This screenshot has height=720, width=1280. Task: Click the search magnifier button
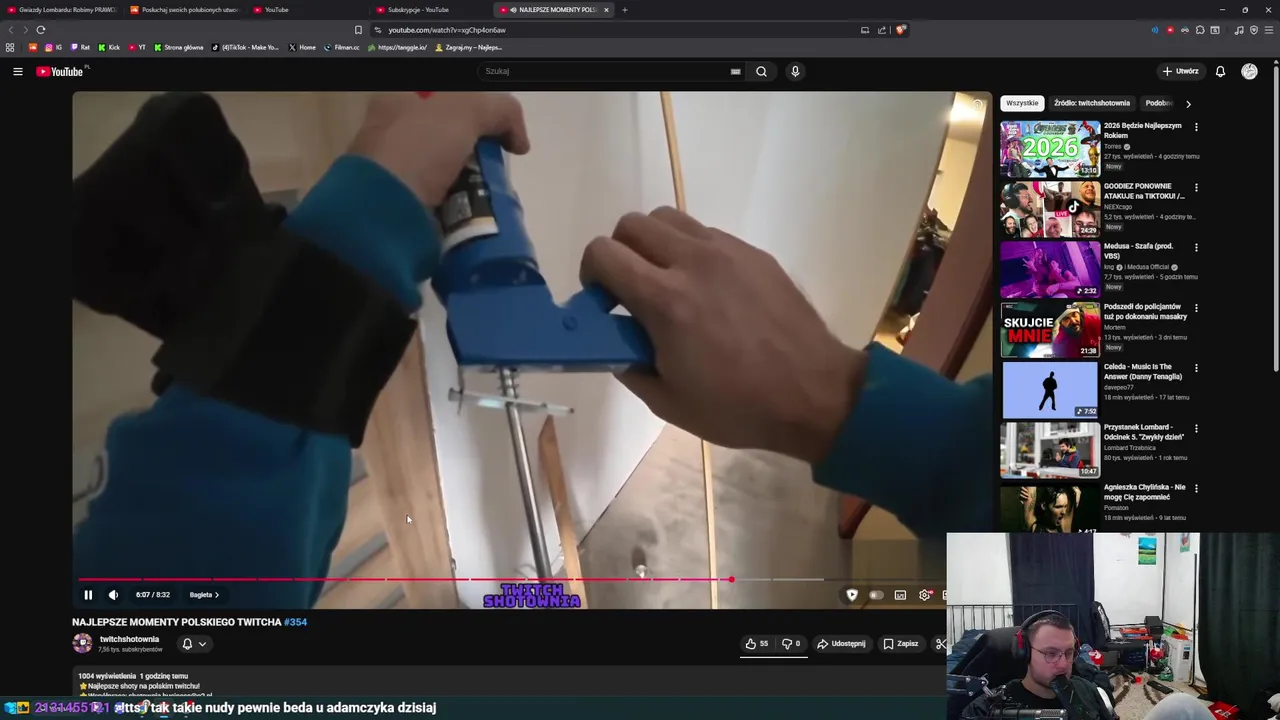tap(761, 71)
